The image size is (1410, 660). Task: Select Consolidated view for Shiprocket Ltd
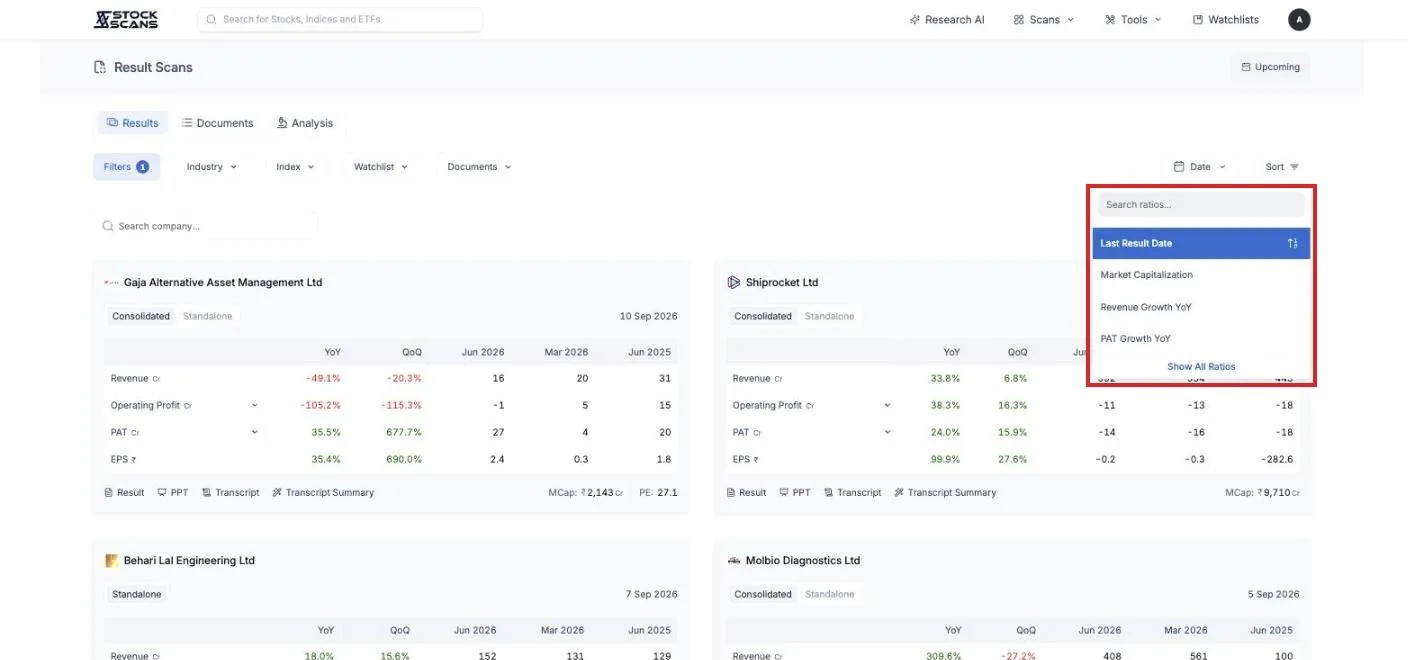[763, 316]
